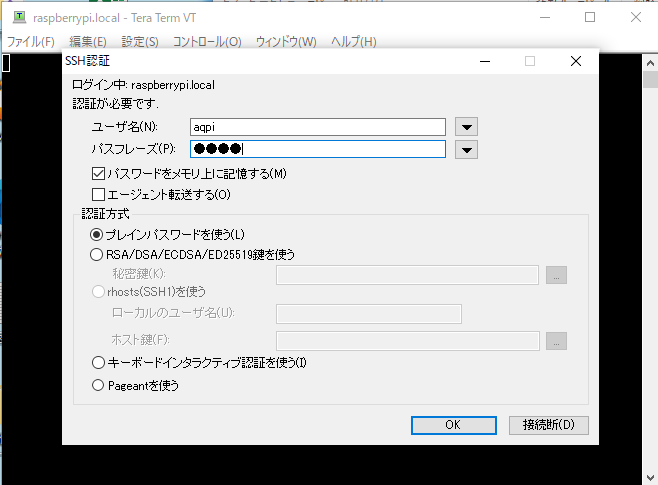
Task: Click the 接続断(D) disconnect button
Action: (548, 425)
